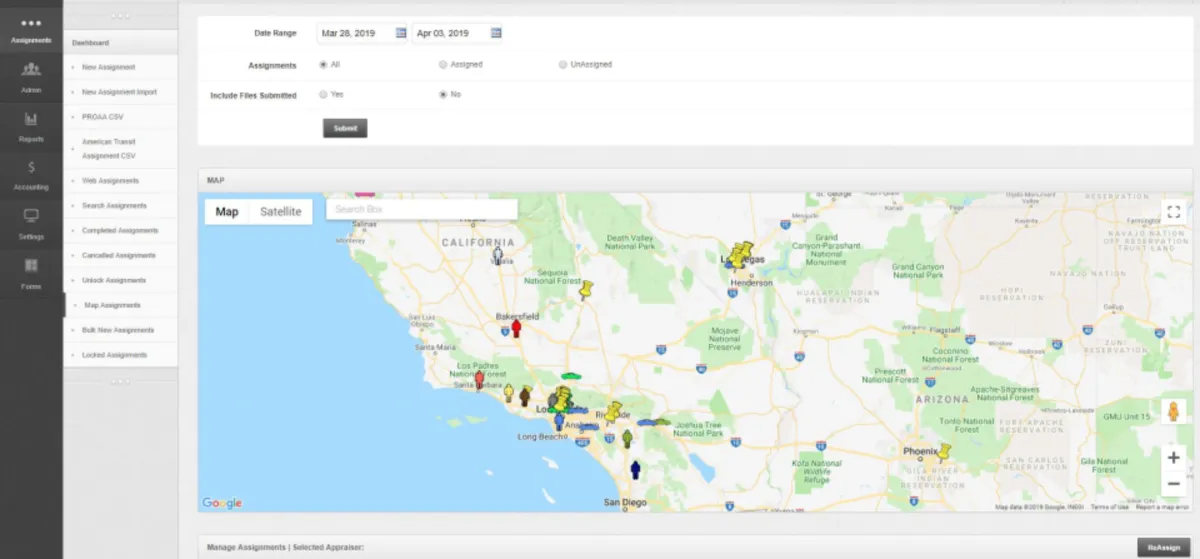The height and width of the screenshot is (559, 1200).
Task: Open calendar picker for Apr 03, 2019
Action: (496, 33)
